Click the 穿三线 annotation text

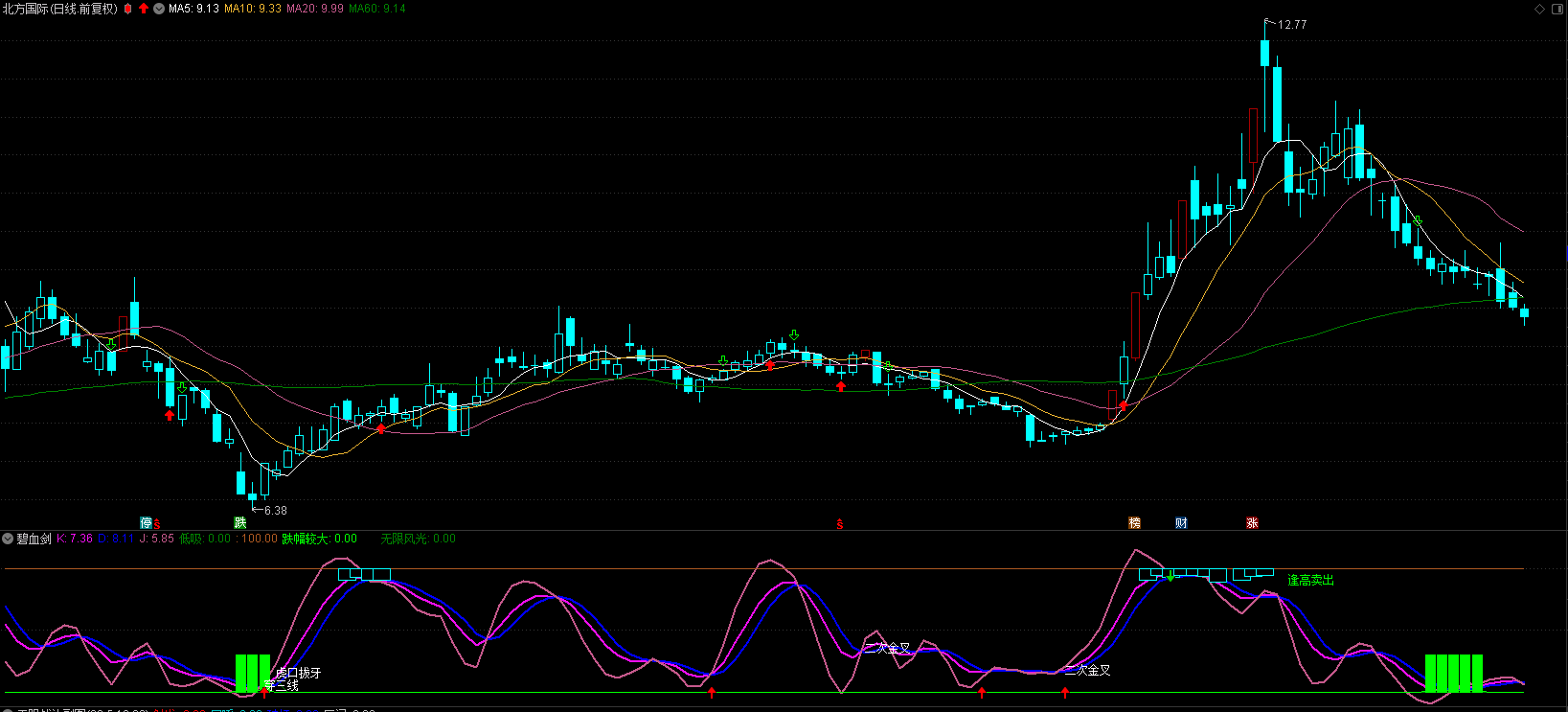pos(282,686)
